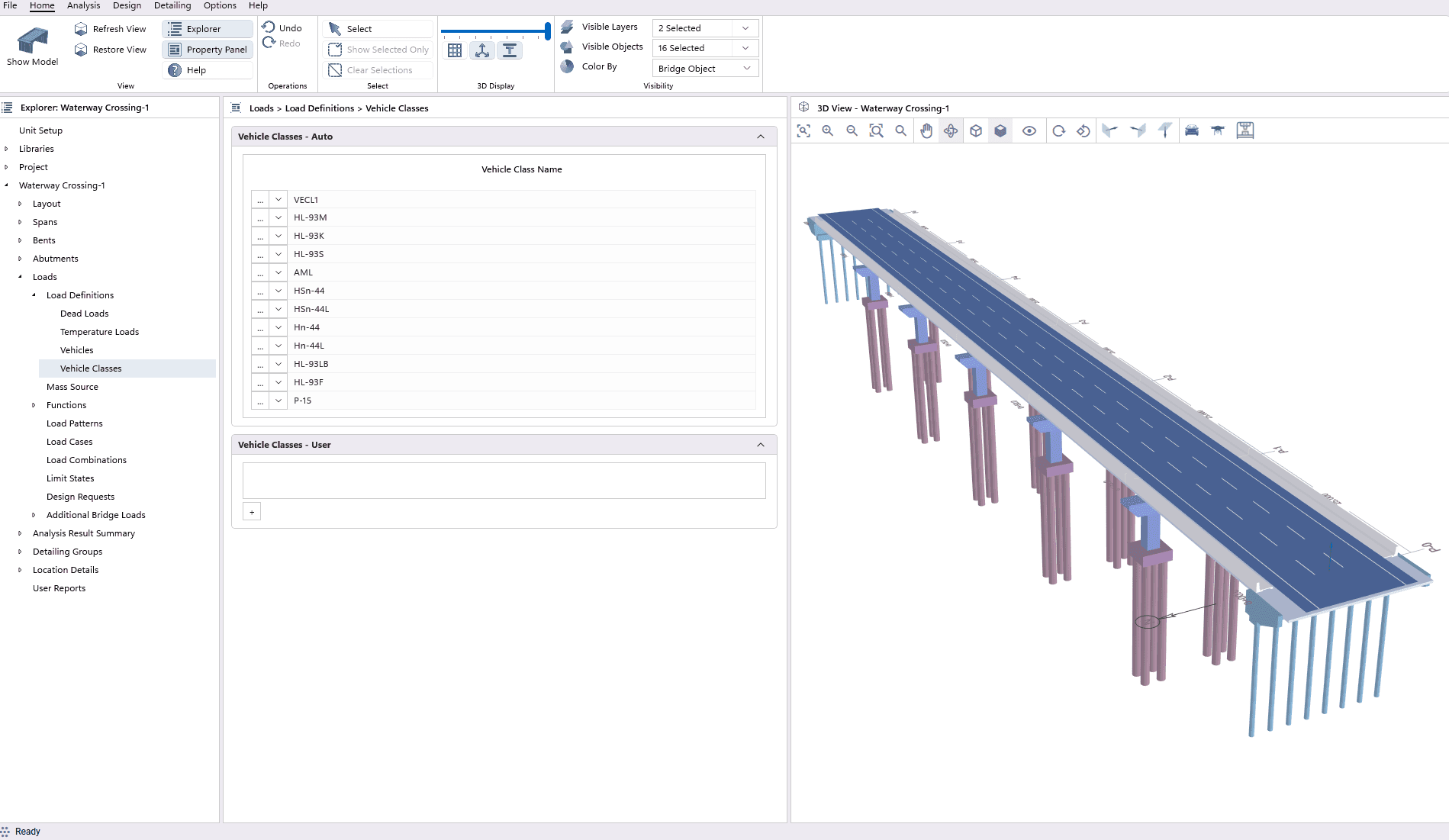The width and height of the screenshot is (1449, 840).
Task: Open the Analysis menu tab
Action: pos(83,5)
